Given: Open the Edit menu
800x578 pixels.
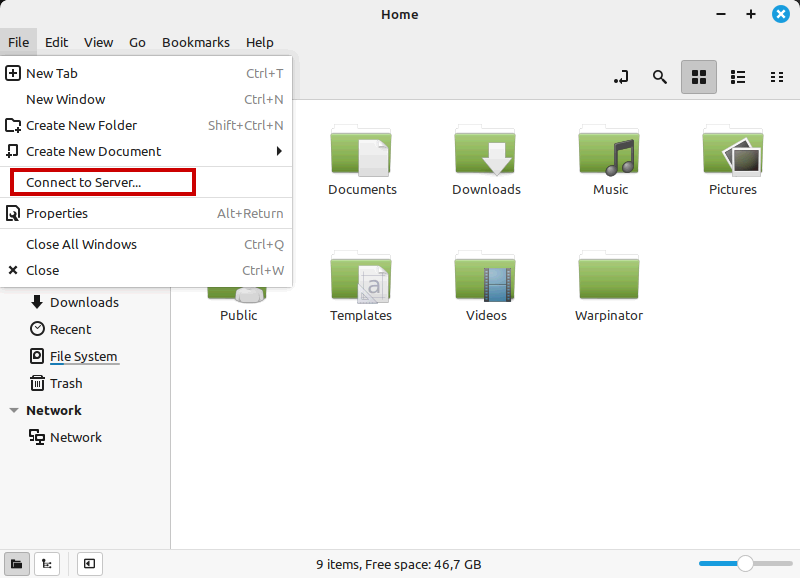Looking at the screenshot, I should pos(56,42).
